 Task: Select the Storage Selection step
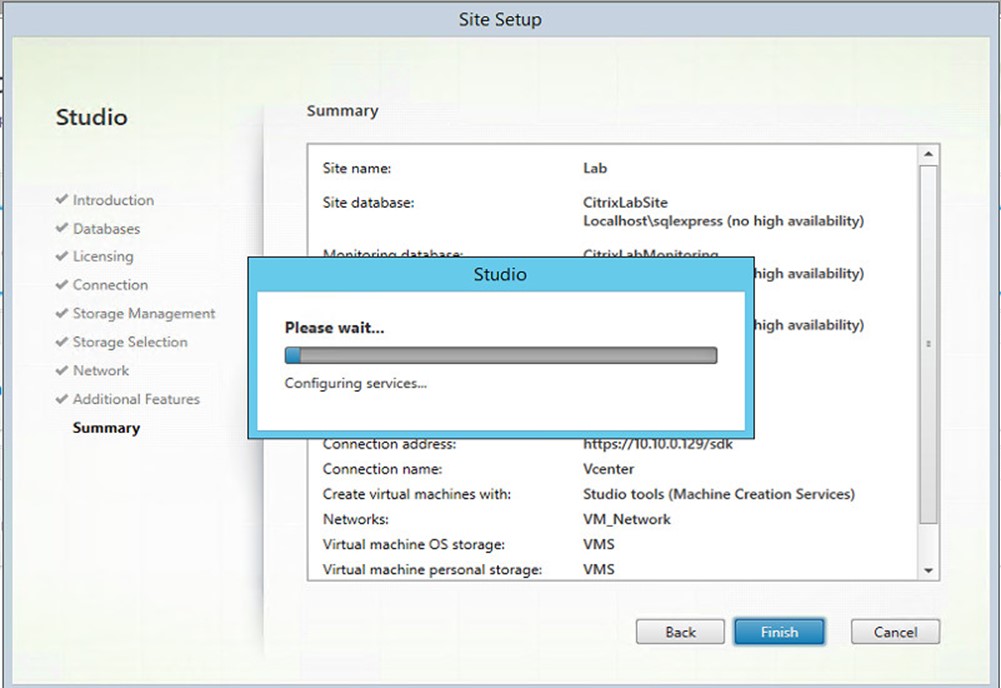(130, 342)
